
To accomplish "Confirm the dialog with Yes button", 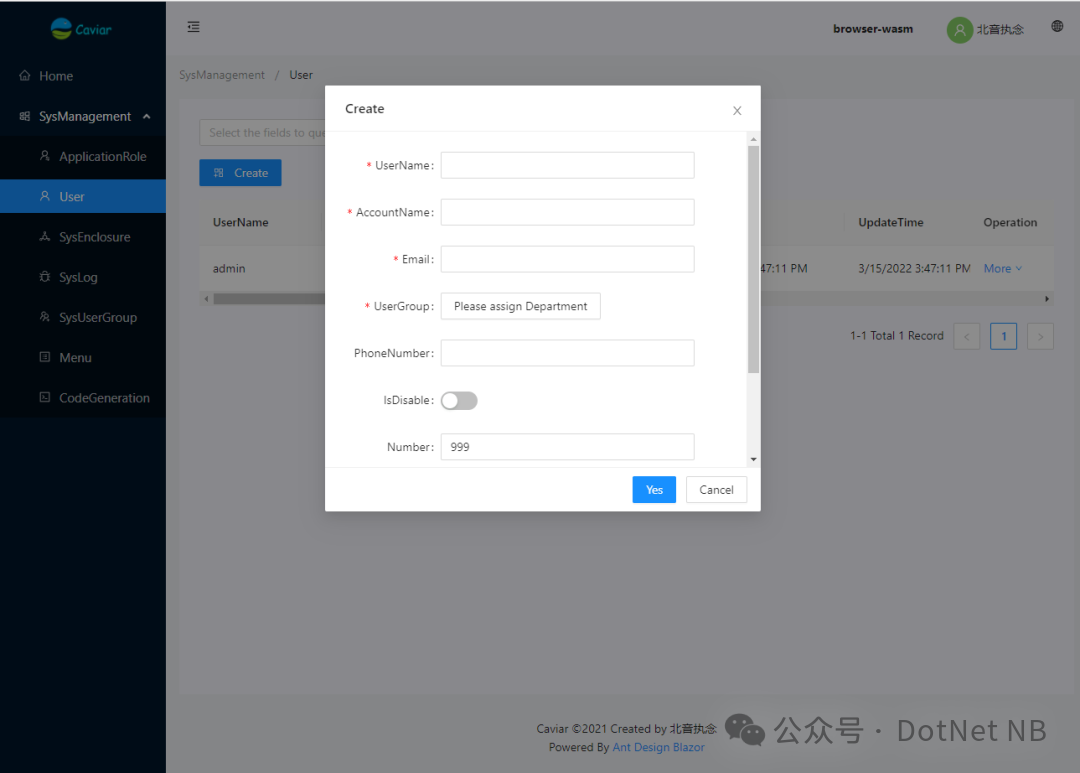I will click(654, 490).
